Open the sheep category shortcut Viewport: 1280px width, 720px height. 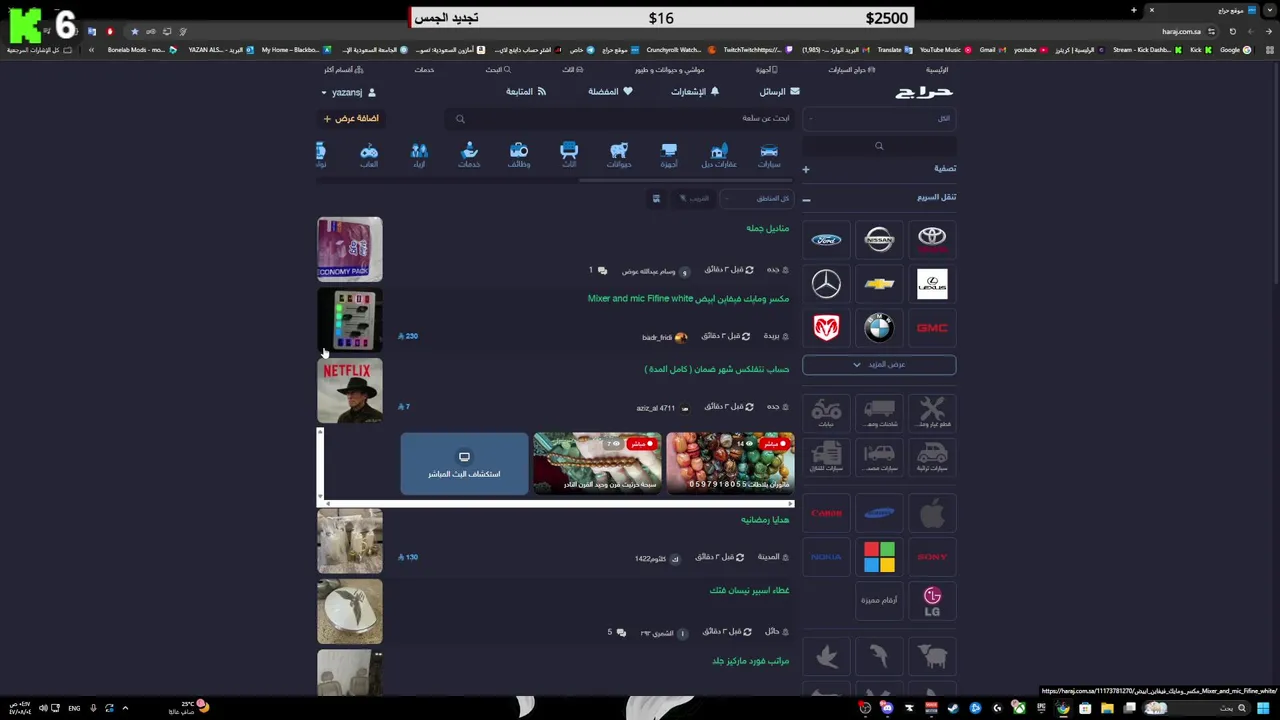tap(932, 656)
